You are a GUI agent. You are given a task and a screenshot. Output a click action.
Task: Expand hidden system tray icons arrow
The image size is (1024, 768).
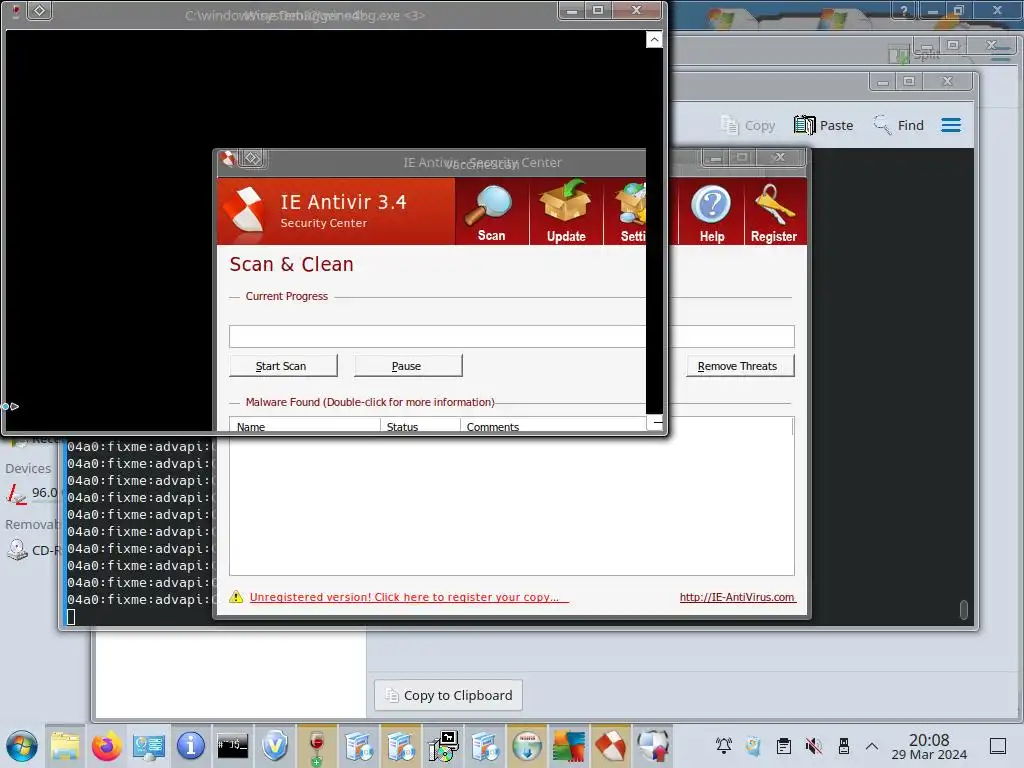click(x=872, y=746)
